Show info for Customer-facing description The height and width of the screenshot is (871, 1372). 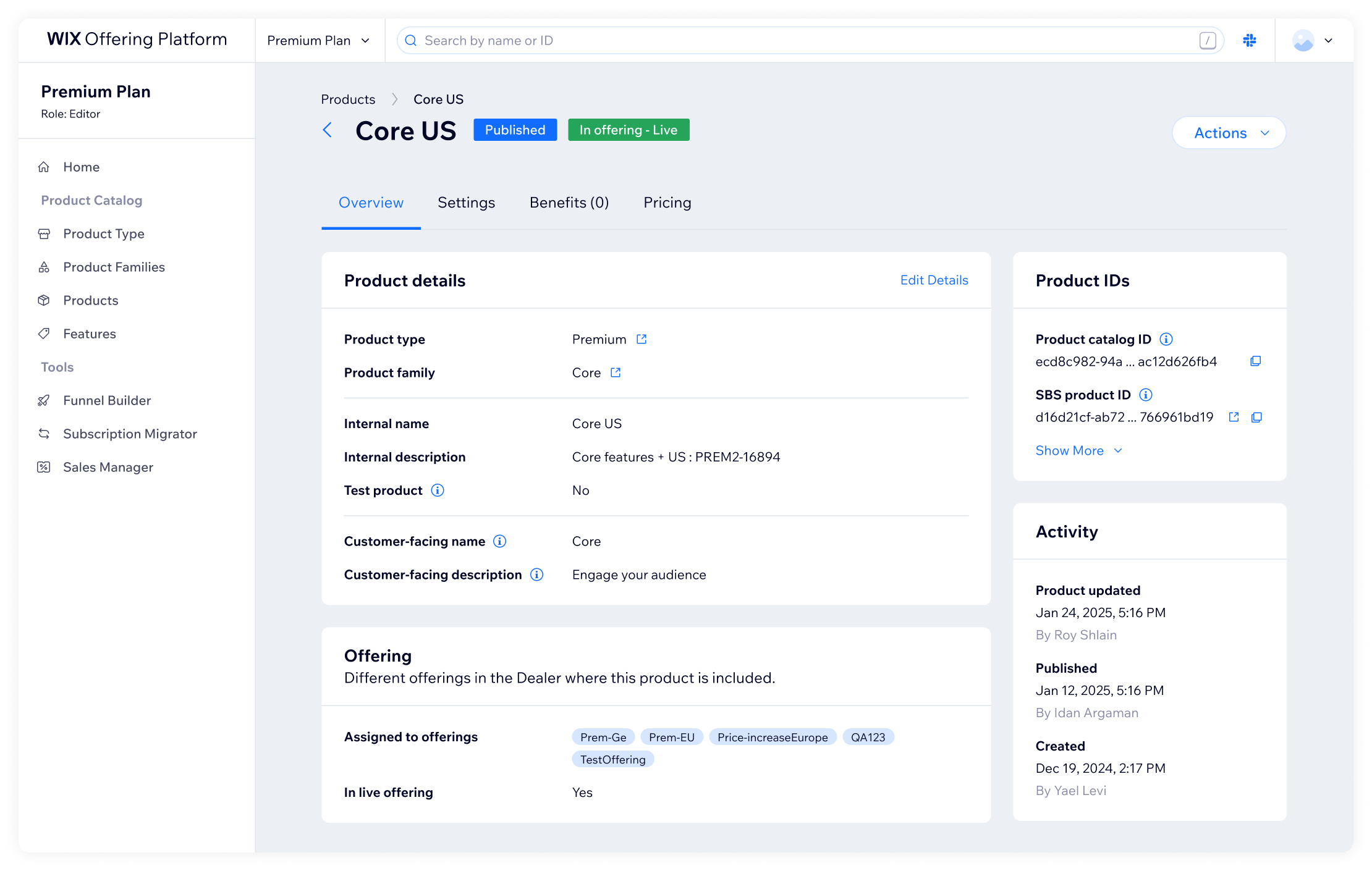[x=537, y=574]
